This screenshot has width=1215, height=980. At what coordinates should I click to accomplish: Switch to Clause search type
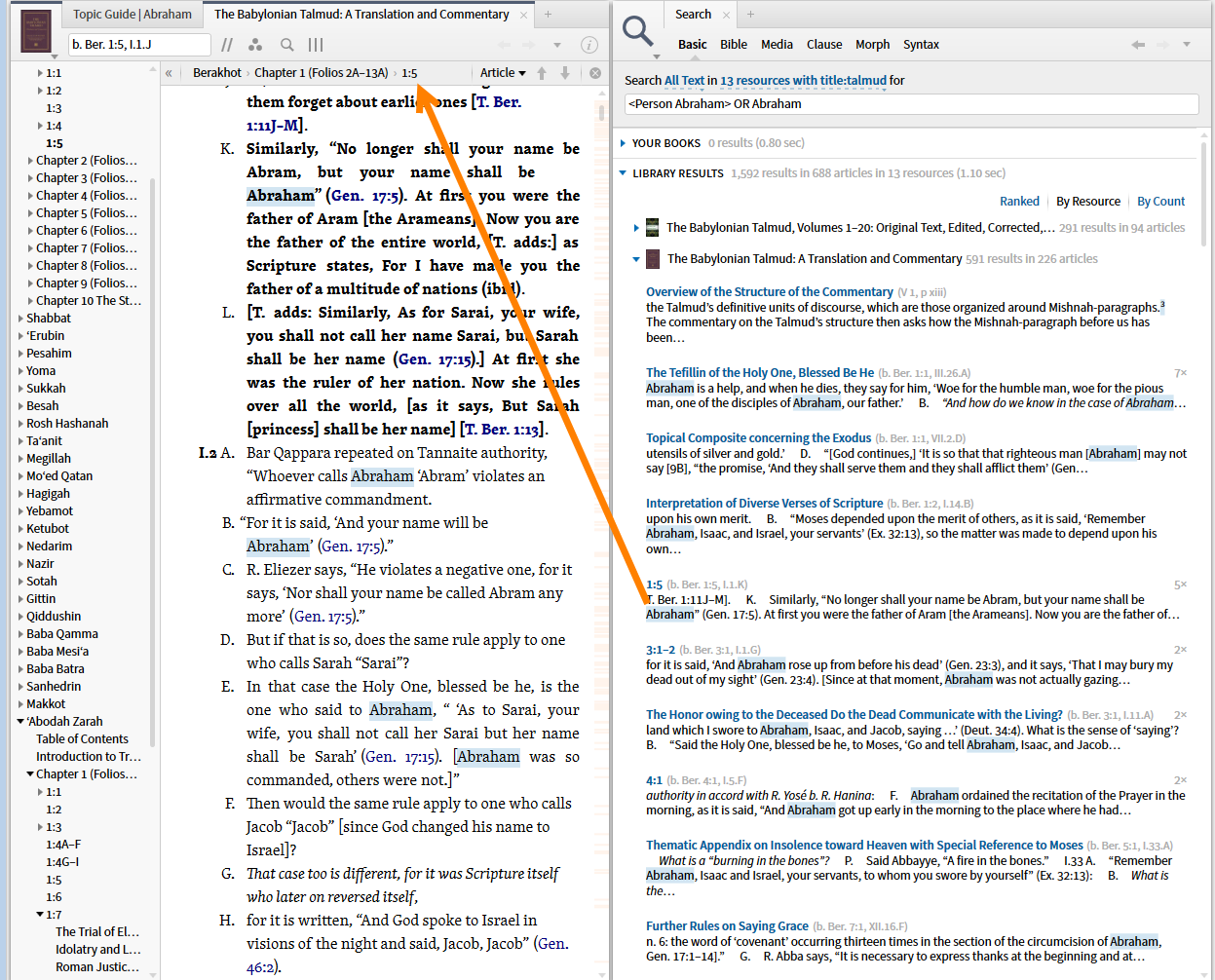point(824,45)
